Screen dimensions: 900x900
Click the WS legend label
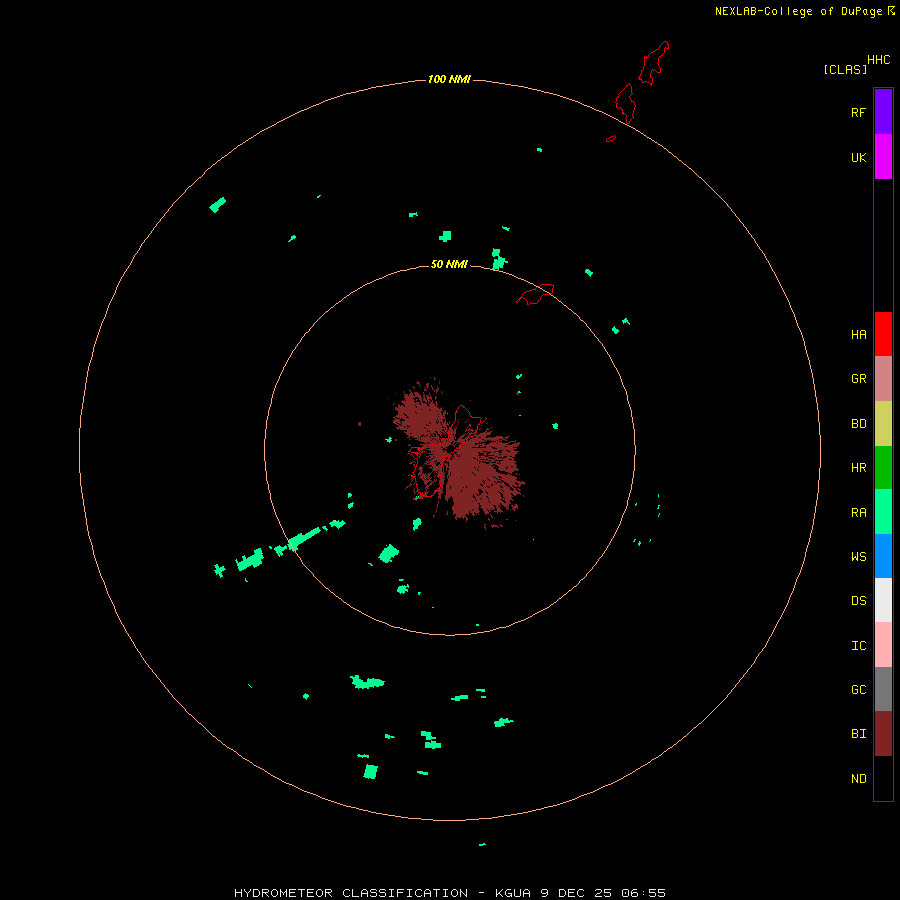click(x=858, y=556)
